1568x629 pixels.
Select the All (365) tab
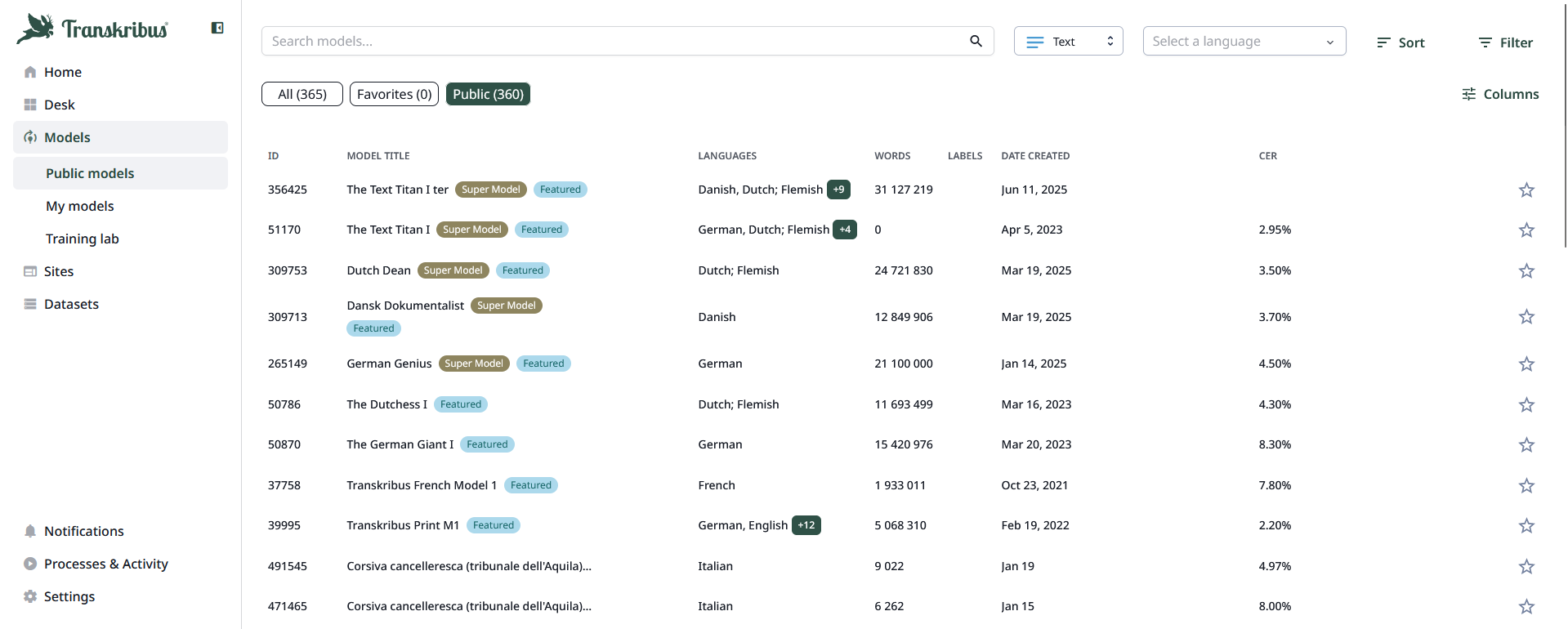pyautogui.click(x=302, y=94)
